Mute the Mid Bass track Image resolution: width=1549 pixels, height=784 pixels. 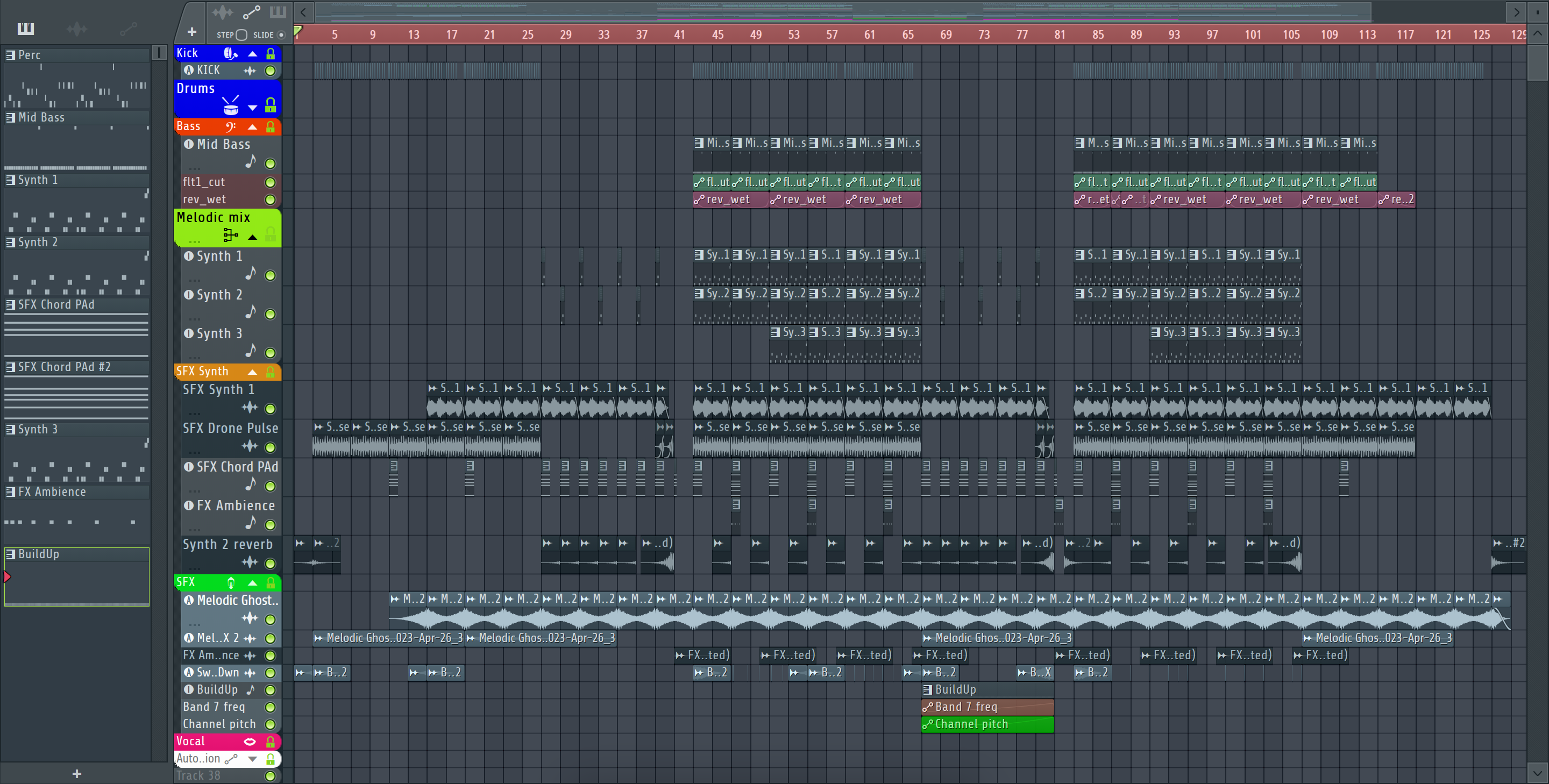point(271,163)
